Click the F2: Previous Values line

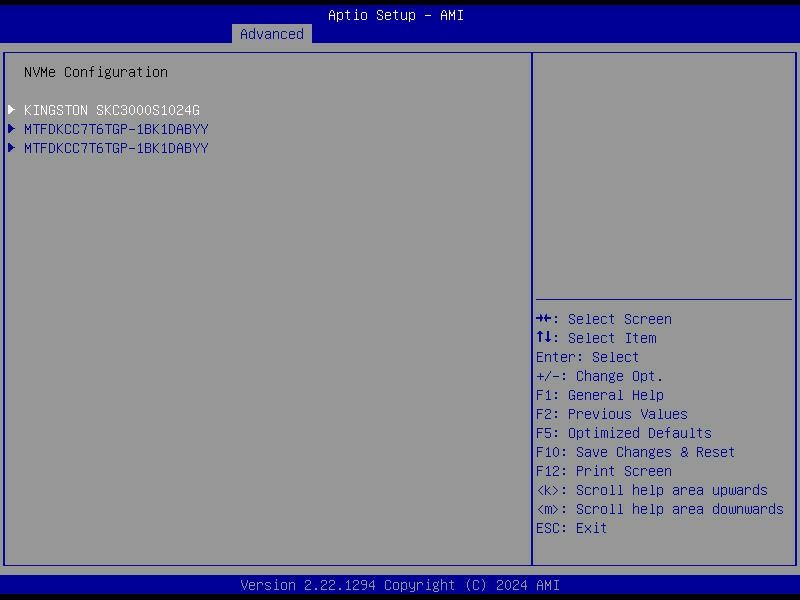[612, 414]
